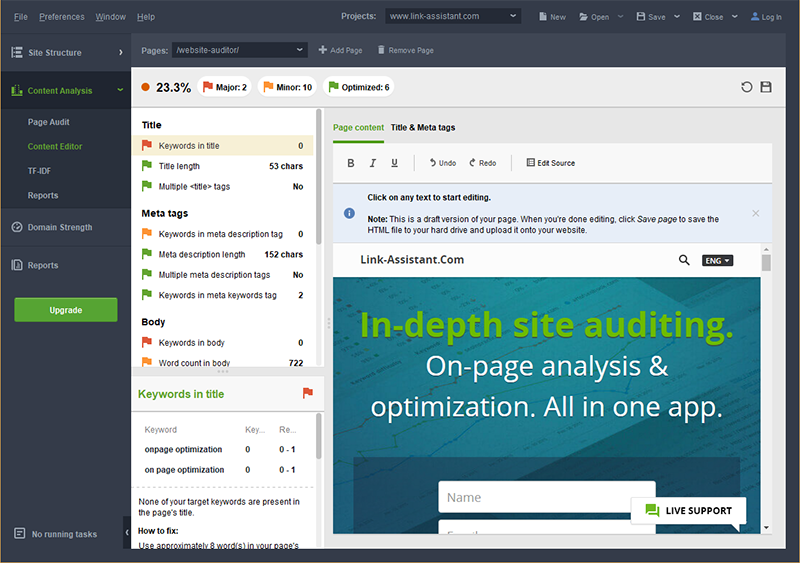Select the Meta description length row
This screenshot has height=563, width=800.
223,254
